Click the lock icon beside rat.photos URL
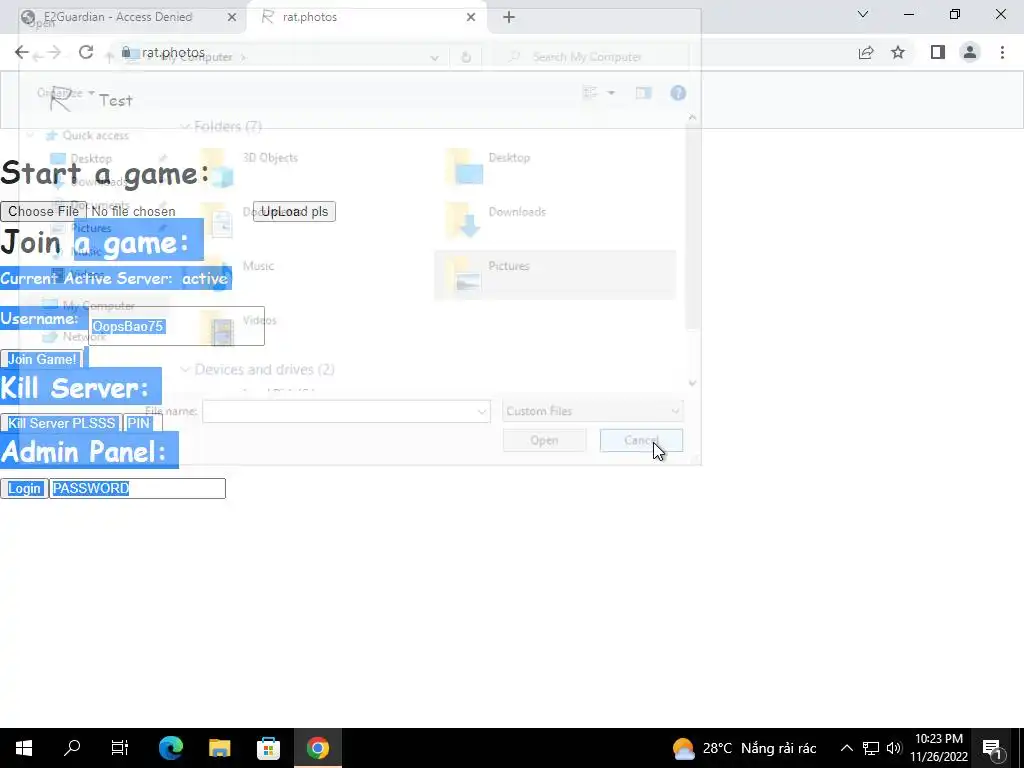This screenshot has height=768, width=1024. pyautogui.click(x=127, y=52)
